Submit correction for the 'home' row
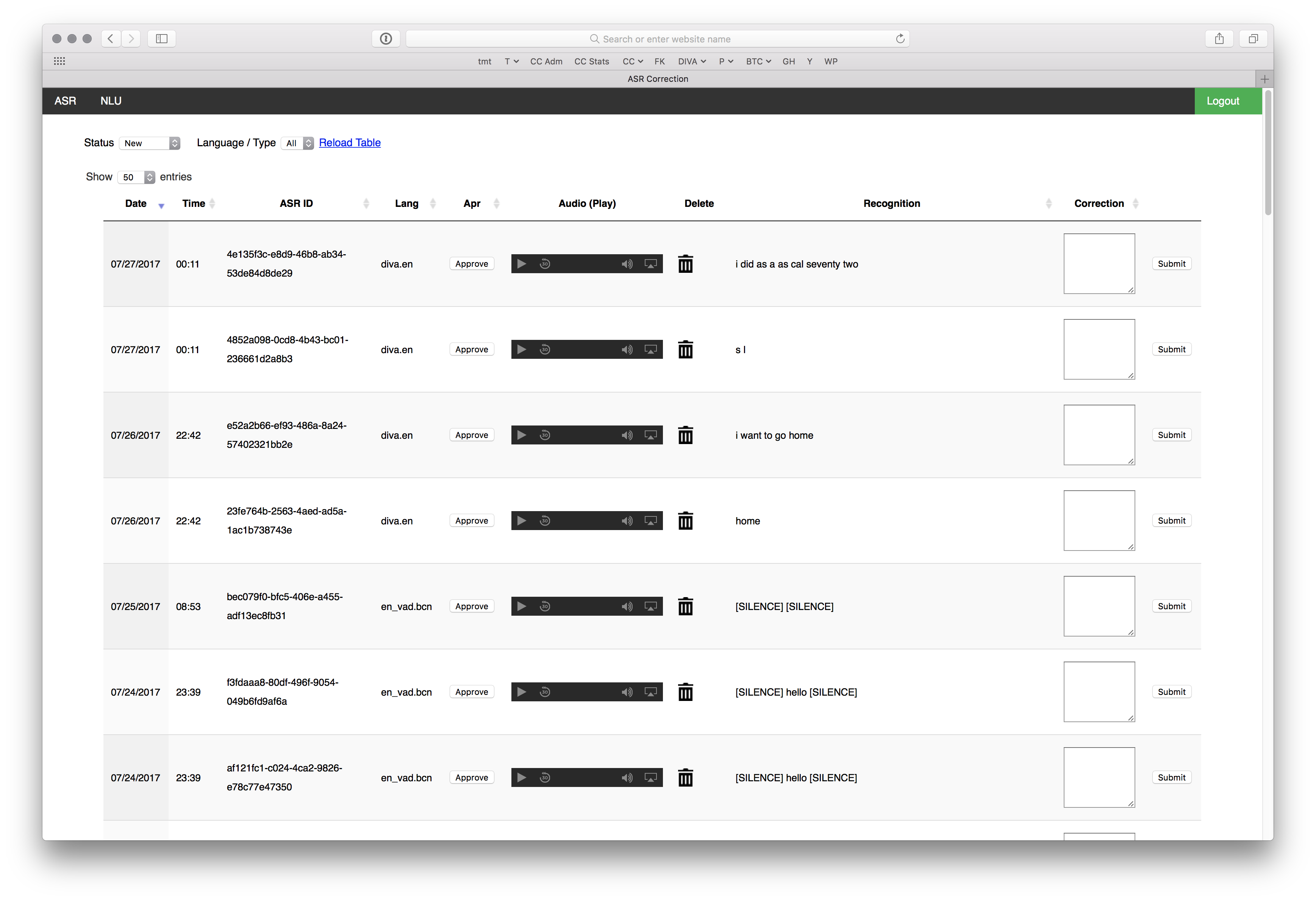The height and width of the screenshot is (901, 1316). (x=1172, y=521)
